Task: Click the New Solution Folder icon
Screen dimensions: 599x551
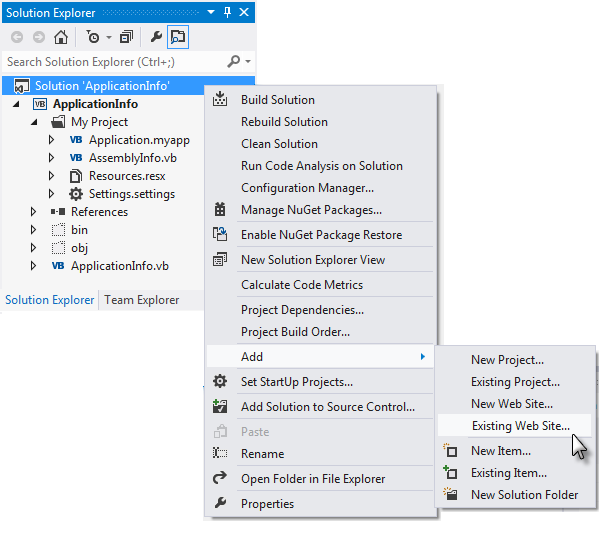Action: (450, 494)
